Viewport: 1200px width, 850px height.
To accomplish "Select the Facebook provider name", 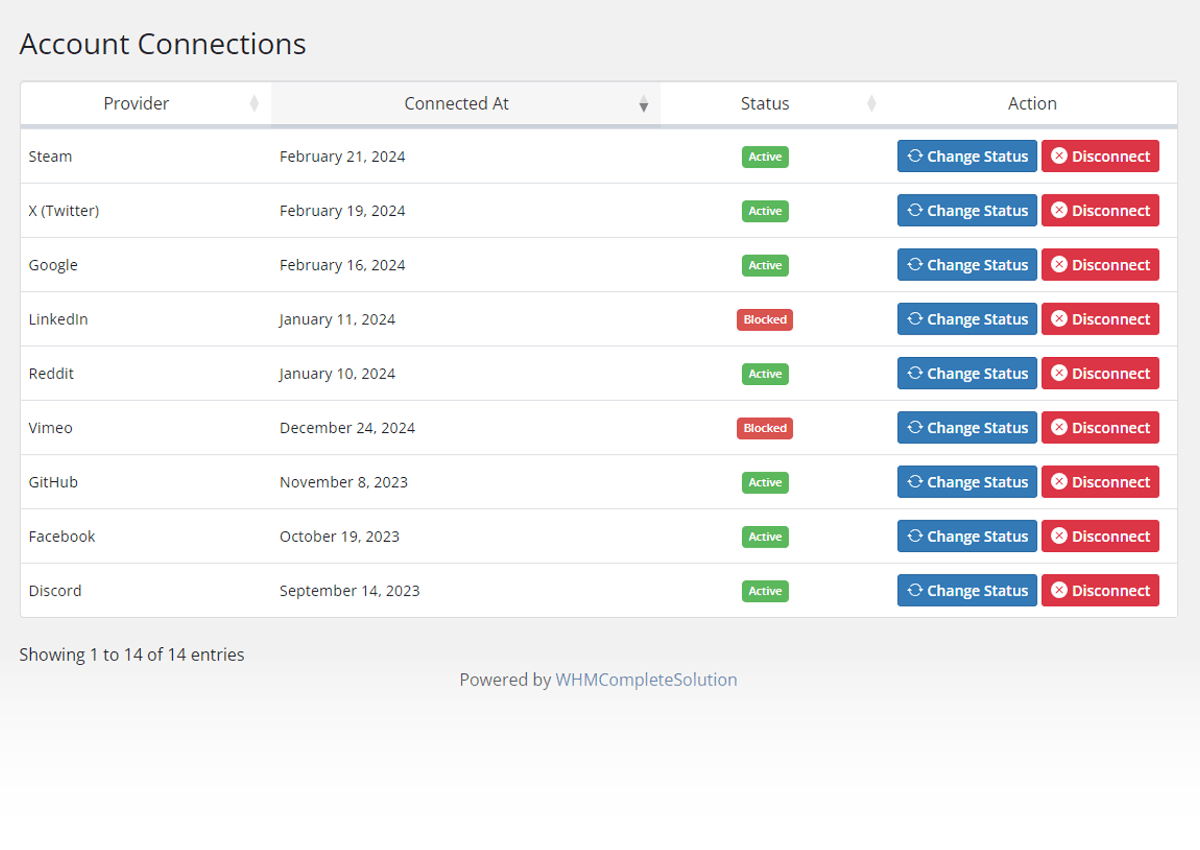I will pyautogui.click(x=62, y=536).
